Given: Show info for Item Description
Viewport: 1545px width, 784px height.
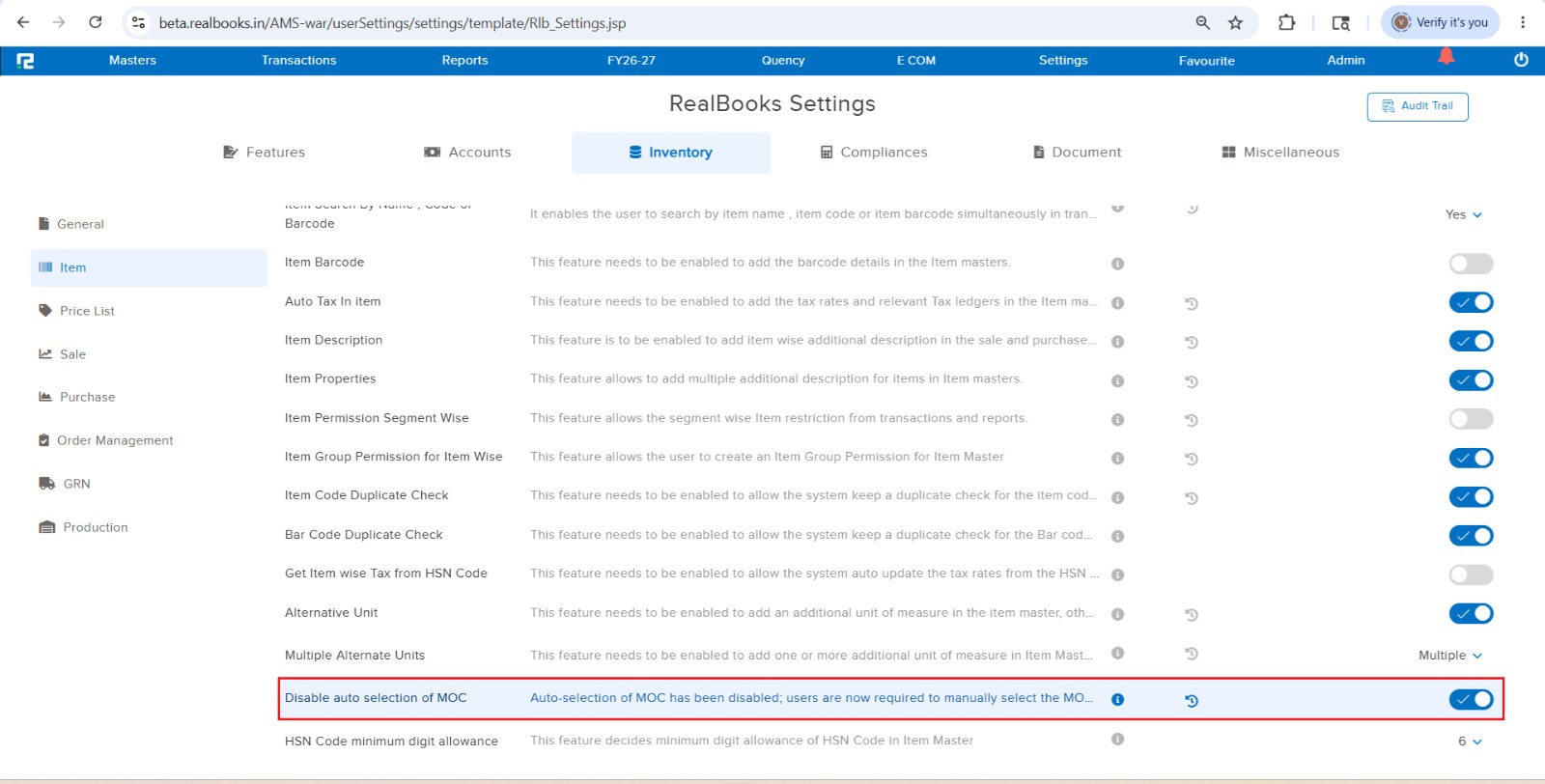Looking at the screenshot, I should tap(1117, 342).
